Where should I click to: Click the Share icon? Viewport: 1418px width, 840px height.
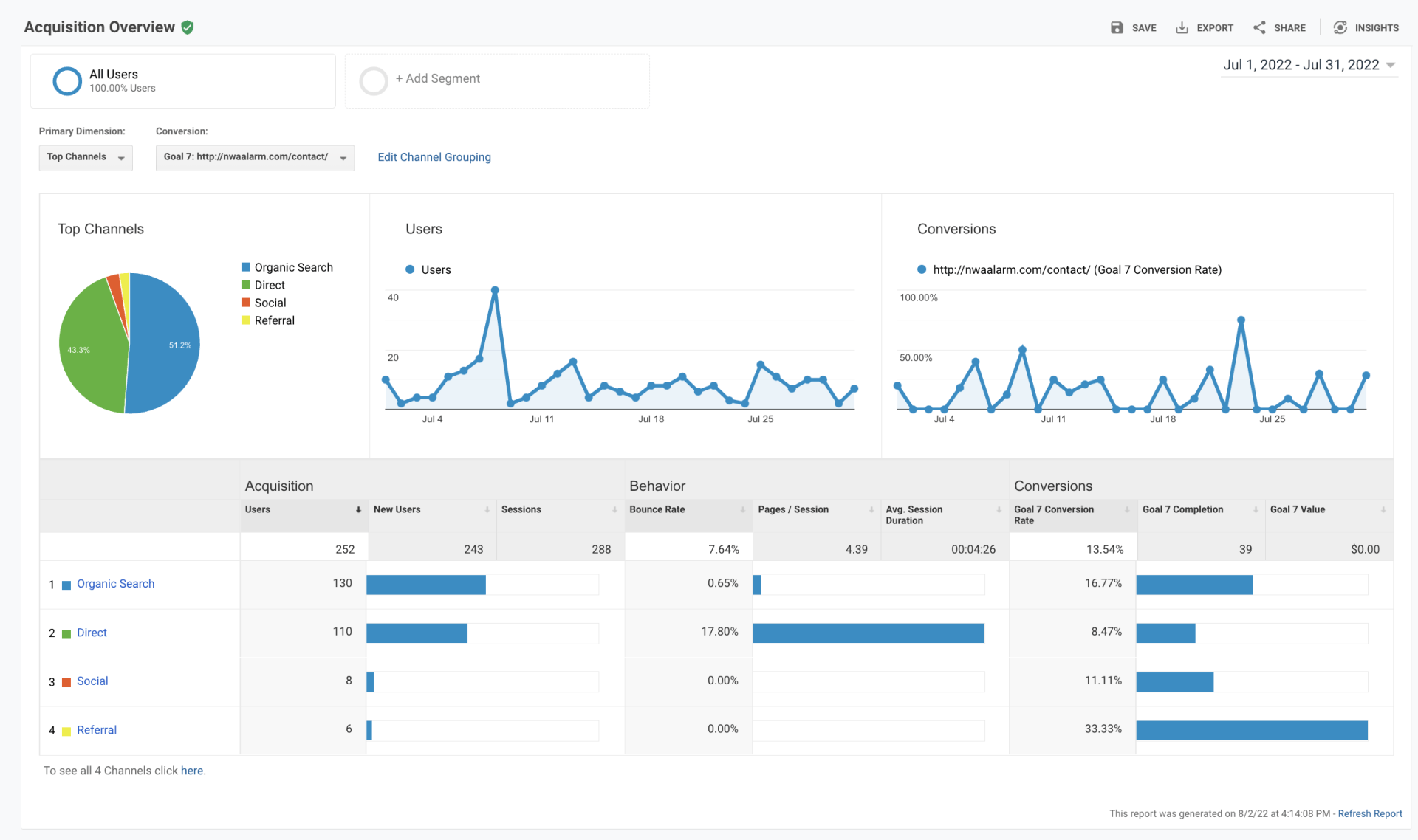click(1259, 28)
